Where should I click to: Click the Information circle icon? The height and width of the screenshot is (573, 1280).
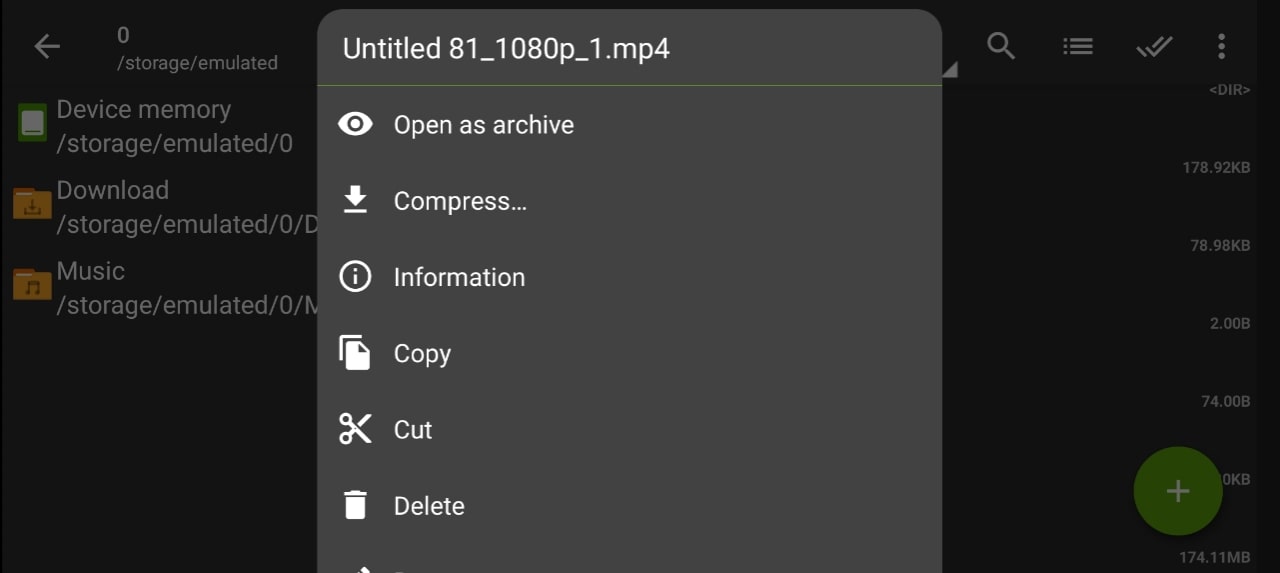(x=355, y=277)
